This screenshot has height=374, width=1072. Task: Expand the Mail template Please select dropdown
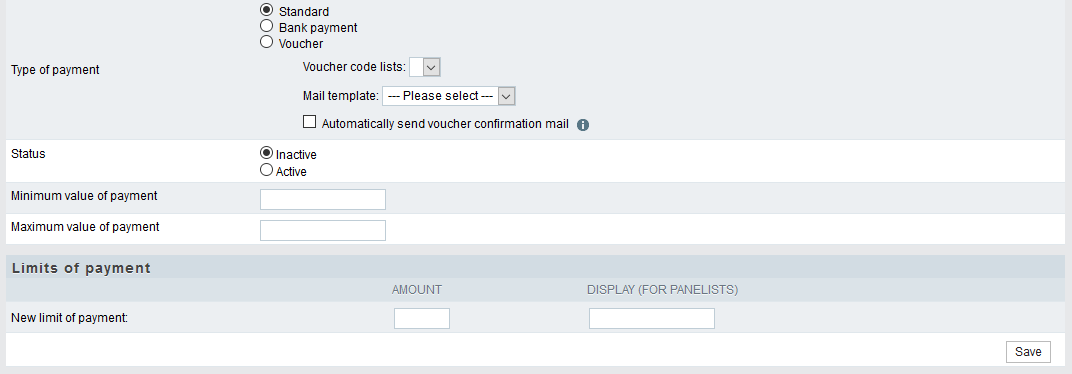[x=448, y=96]
